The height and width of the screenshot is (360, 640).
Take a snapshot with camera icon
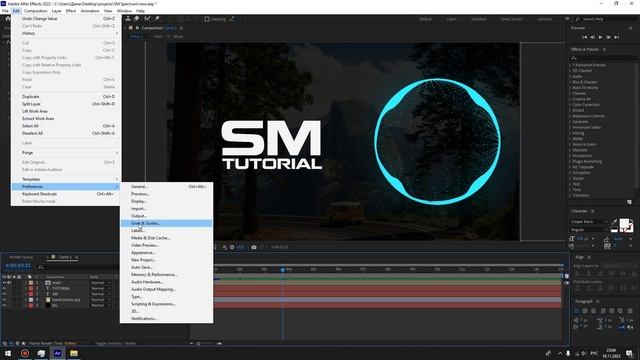click(254, 247)
